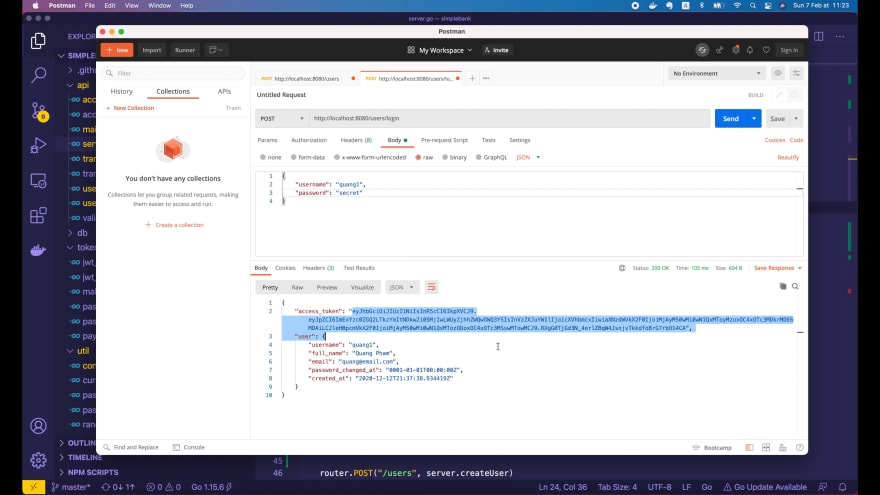Viewport: 880px width, 495px height.
Task: Open VS Code Run and Debug icon
Action: 38,145
